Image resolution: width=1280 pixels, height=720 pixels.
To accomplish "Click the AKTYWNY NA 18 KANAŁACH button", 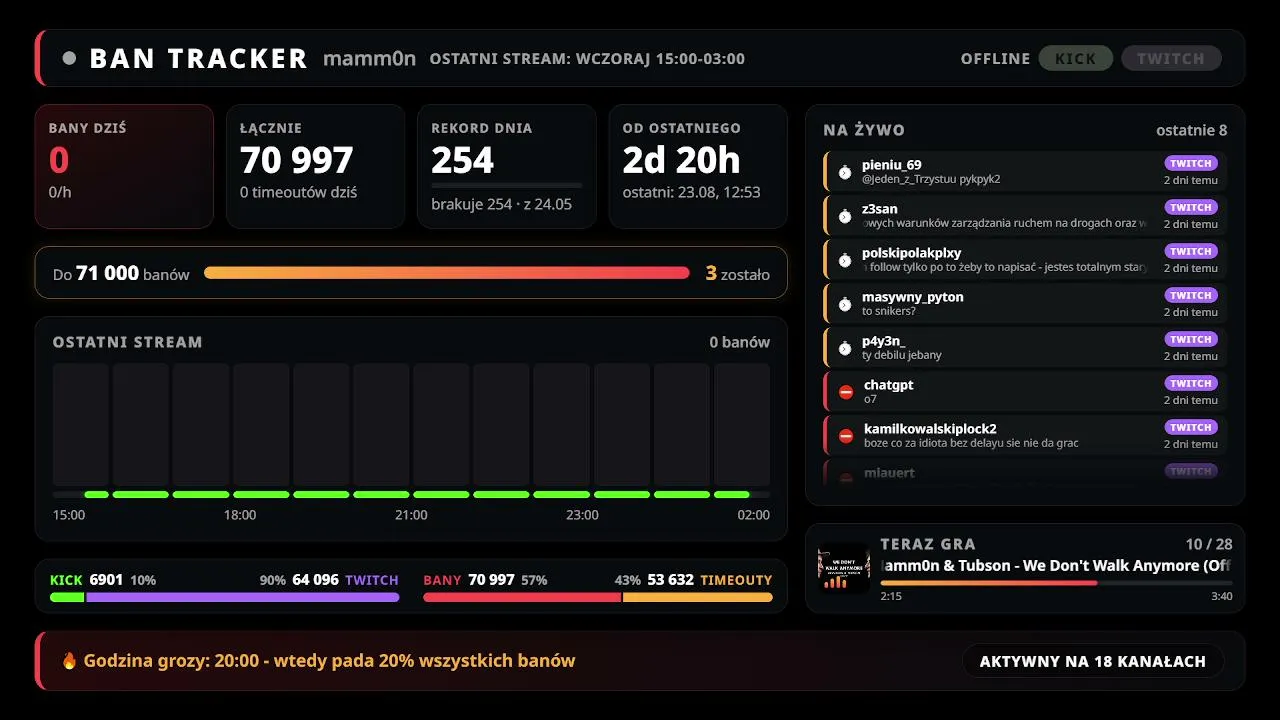I will click(x=1093, y=661).
